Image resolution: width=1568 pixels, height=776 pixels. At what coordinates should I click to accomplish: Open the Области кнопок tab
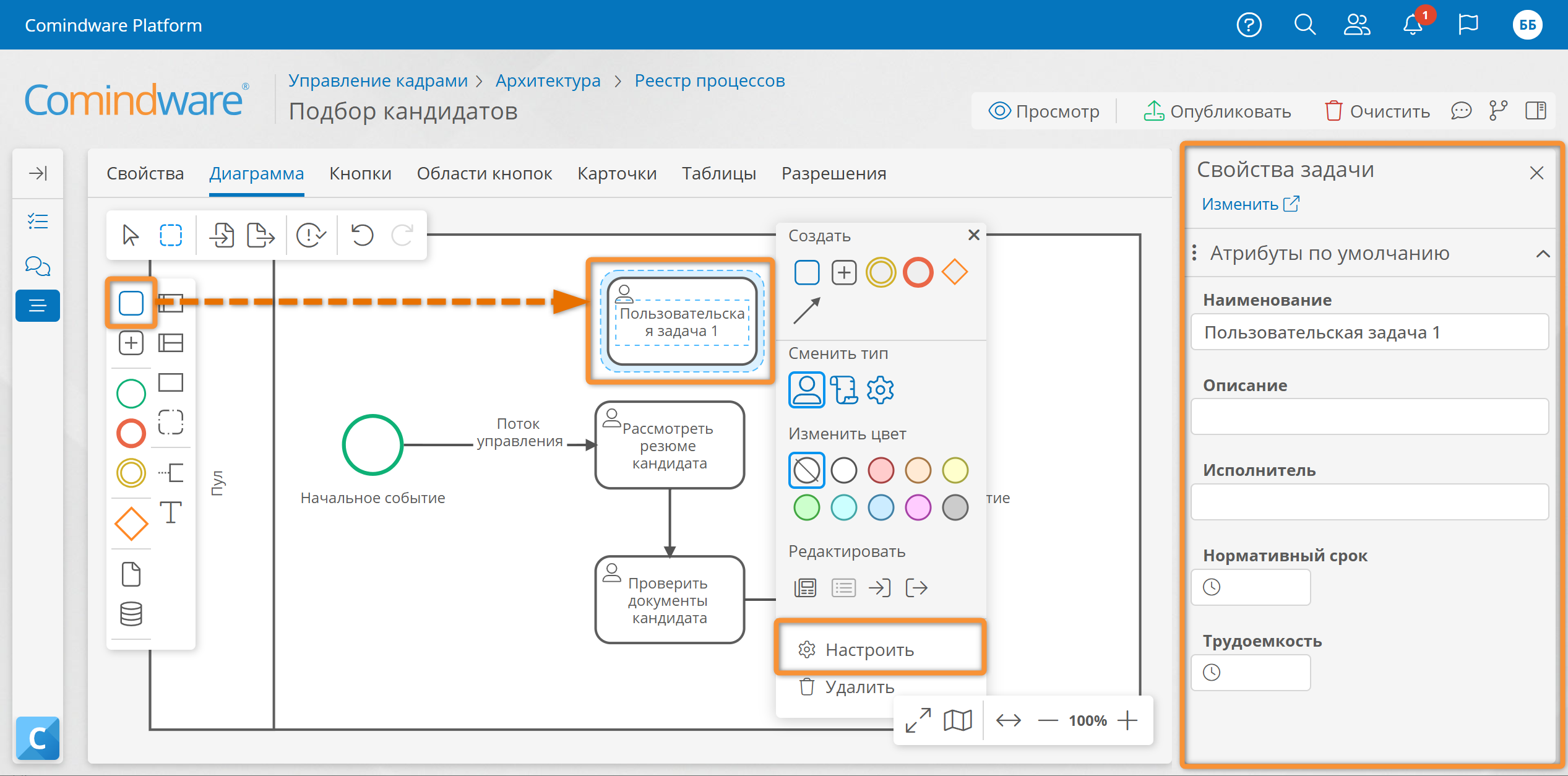coord(485,173)
